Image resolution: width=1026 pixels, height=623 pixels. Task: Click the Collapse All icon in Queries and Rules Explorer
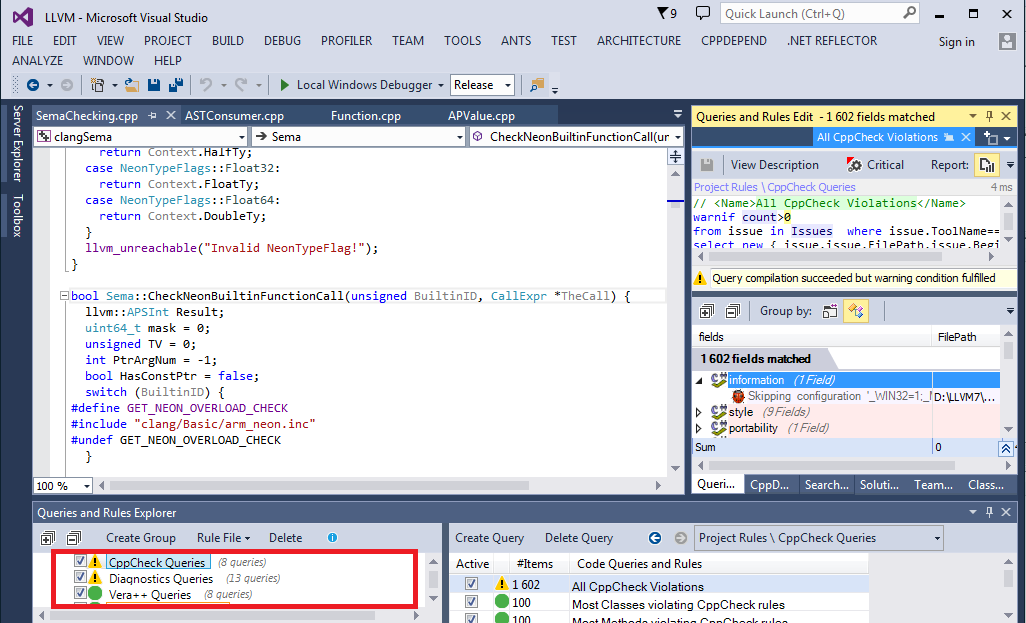[74, 538]
